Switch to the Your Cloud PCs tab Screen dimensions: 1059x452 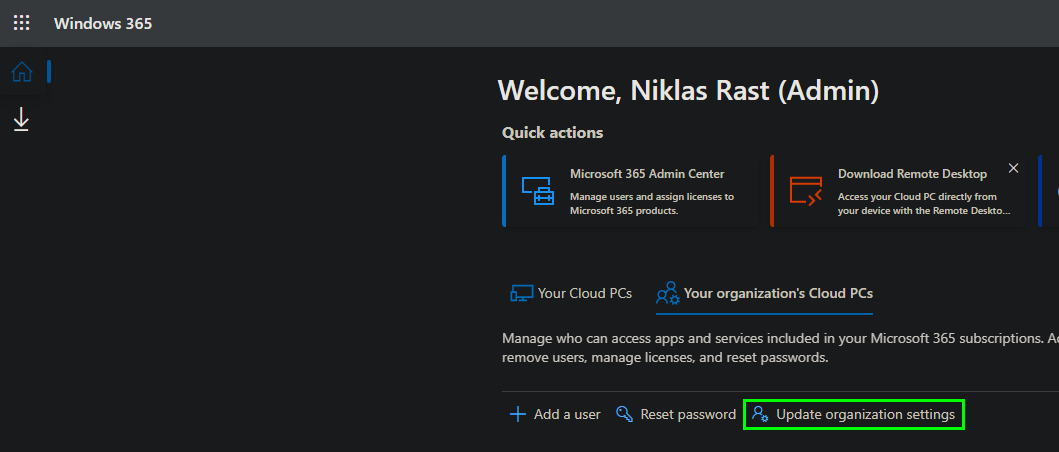[x=584, y=293]
